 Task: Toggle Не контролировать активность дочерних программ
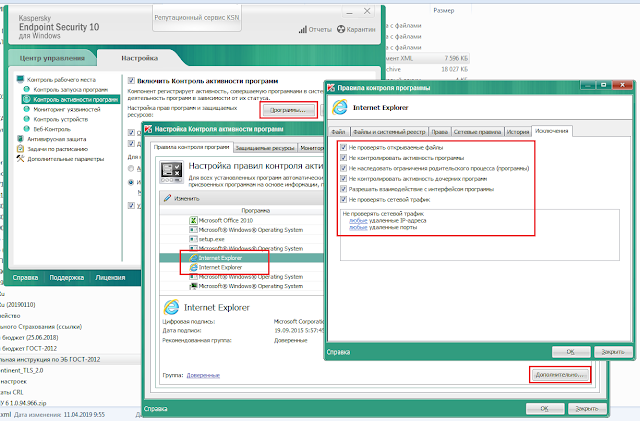point(343,178)
